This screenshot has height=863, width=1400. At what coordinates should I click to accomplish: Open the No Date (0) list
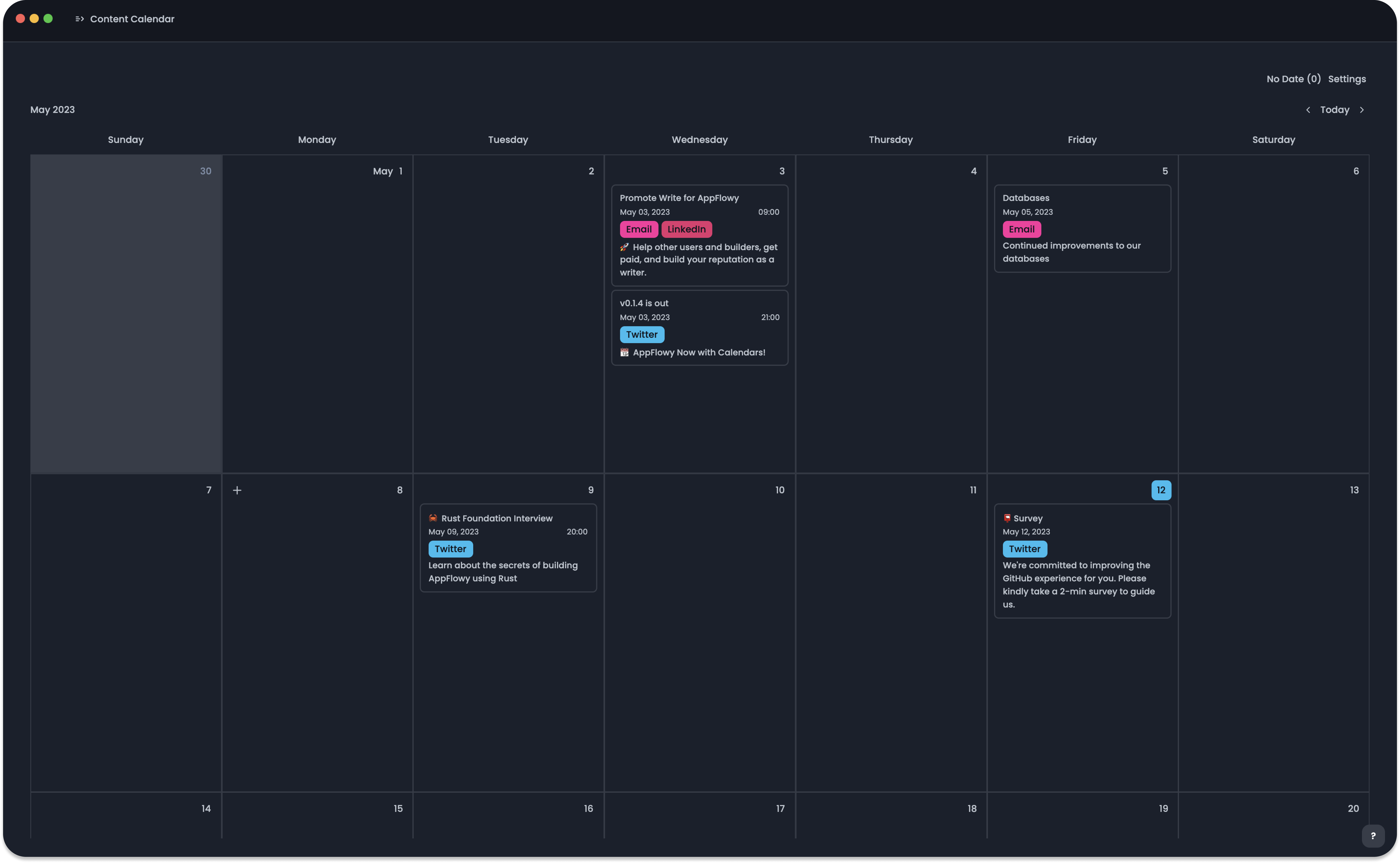point(1293,79)
